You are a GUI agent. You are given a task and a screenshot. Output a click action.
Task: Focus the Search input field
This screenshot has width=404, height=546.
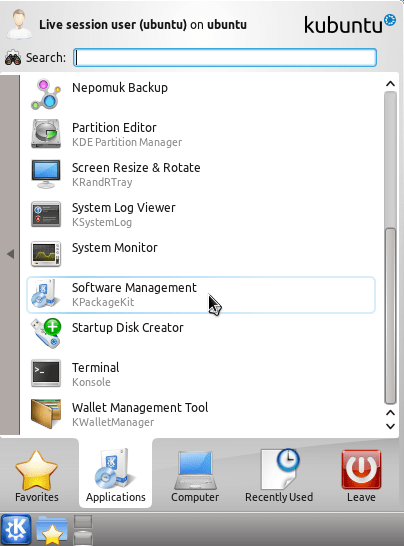pyautogui.click(x=225, y=57)
